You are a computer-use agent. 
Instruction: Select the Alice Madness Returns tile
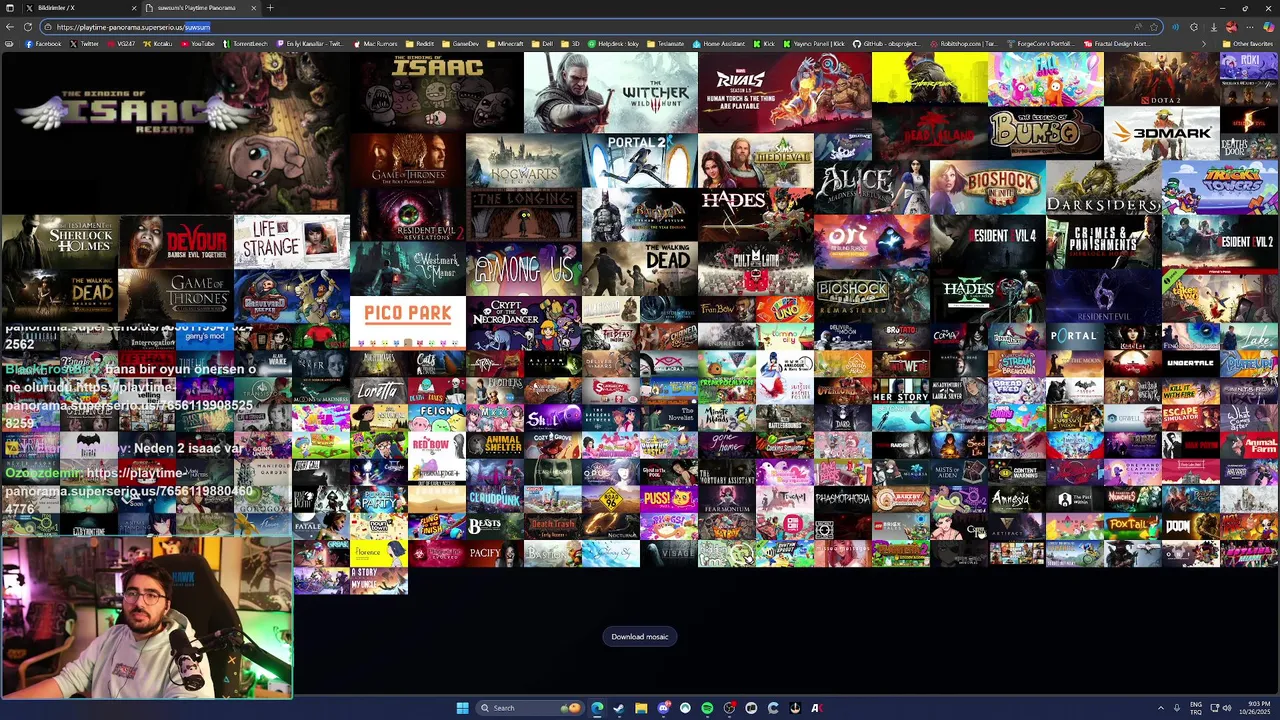pos(872,187)
